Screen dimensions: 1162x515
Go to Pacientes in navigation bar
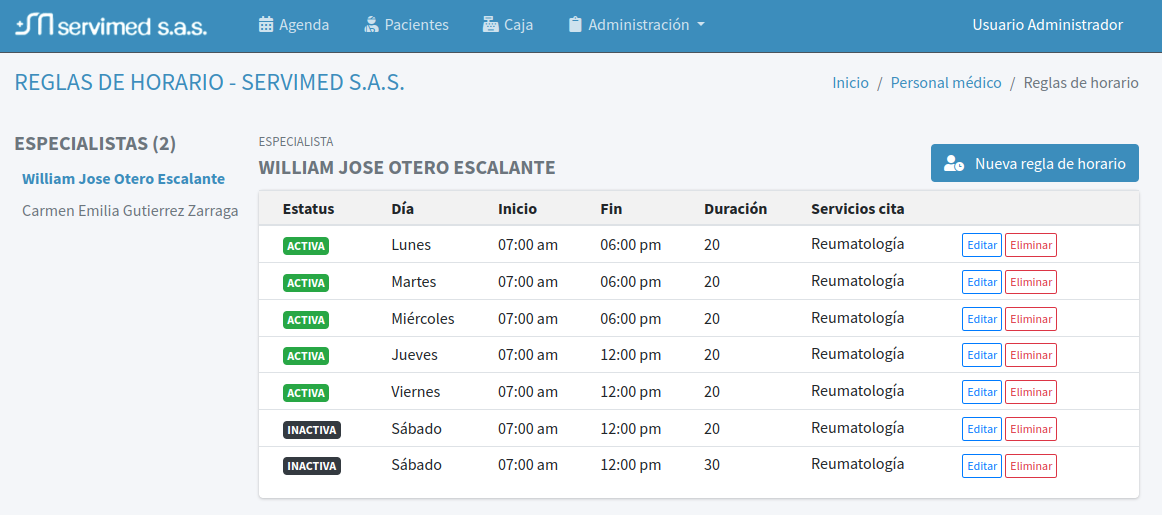click(x=416, y=25)
